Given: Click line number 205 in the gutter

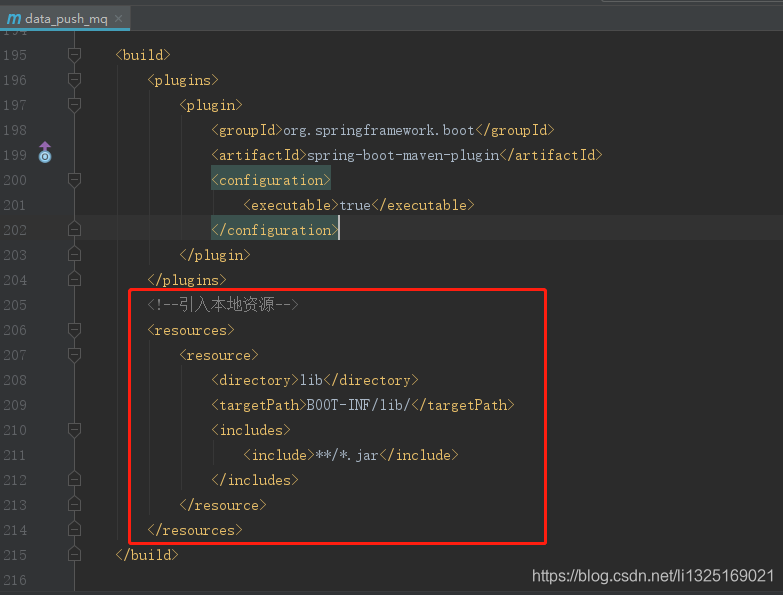Looking at the screenshot, I should point(15,305).
